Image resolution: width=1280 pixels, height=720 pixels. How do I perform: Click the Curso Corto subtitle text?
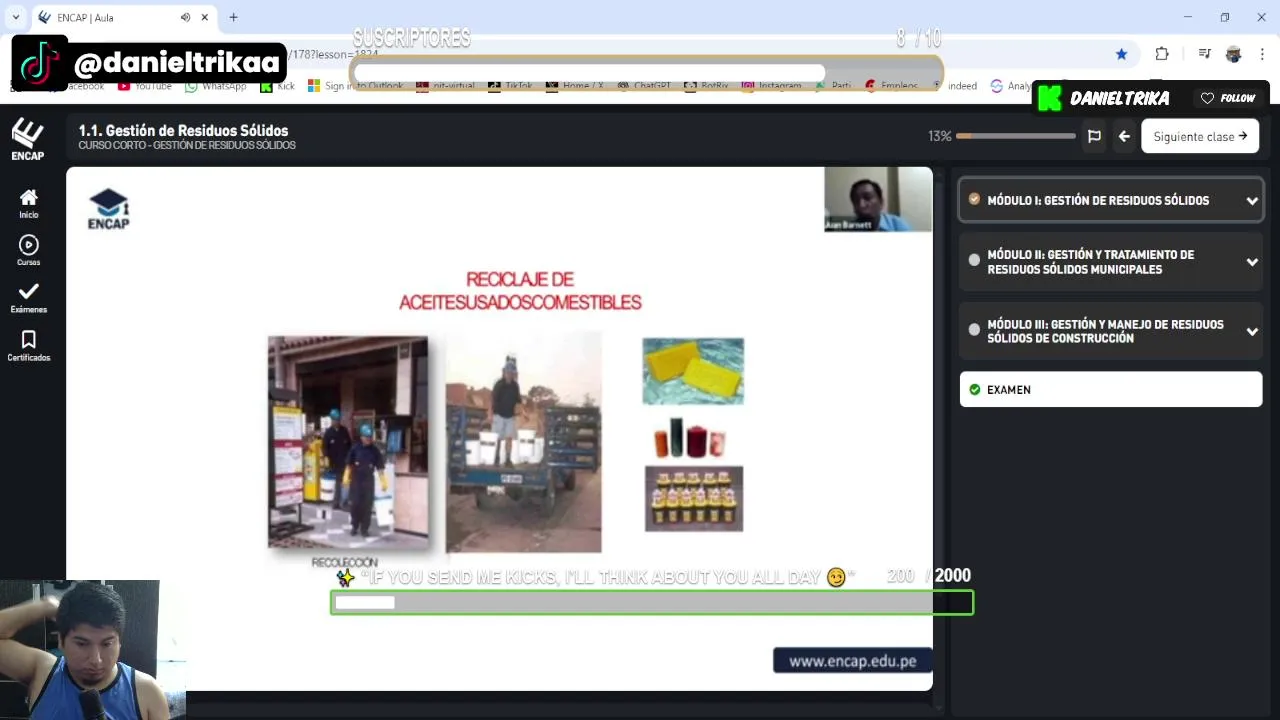point(187,146)
